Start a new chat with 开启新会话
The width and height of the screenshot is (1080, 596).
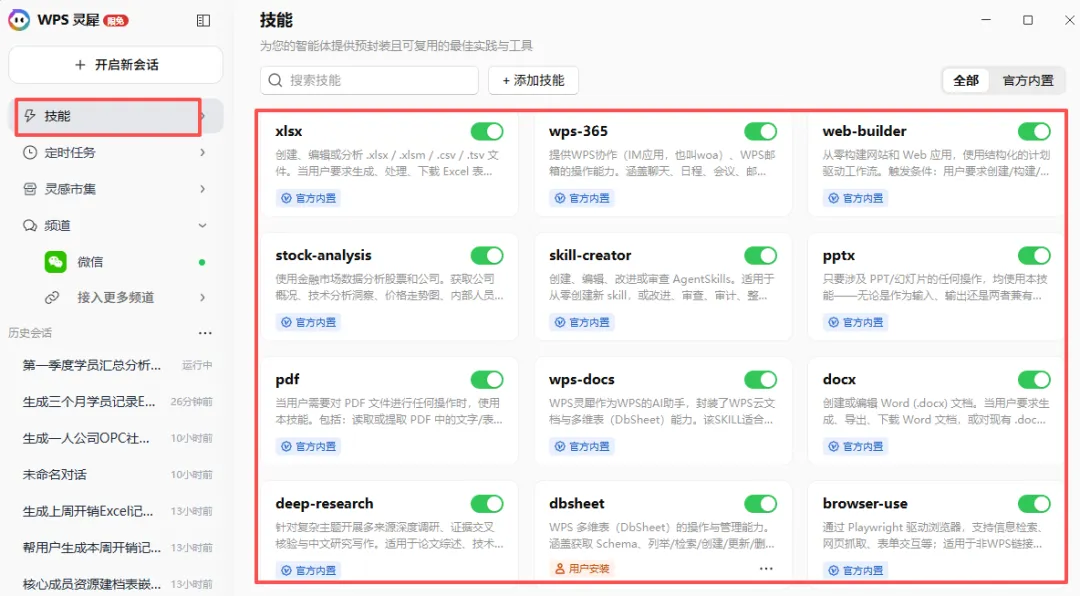click(x=116, y=65)
